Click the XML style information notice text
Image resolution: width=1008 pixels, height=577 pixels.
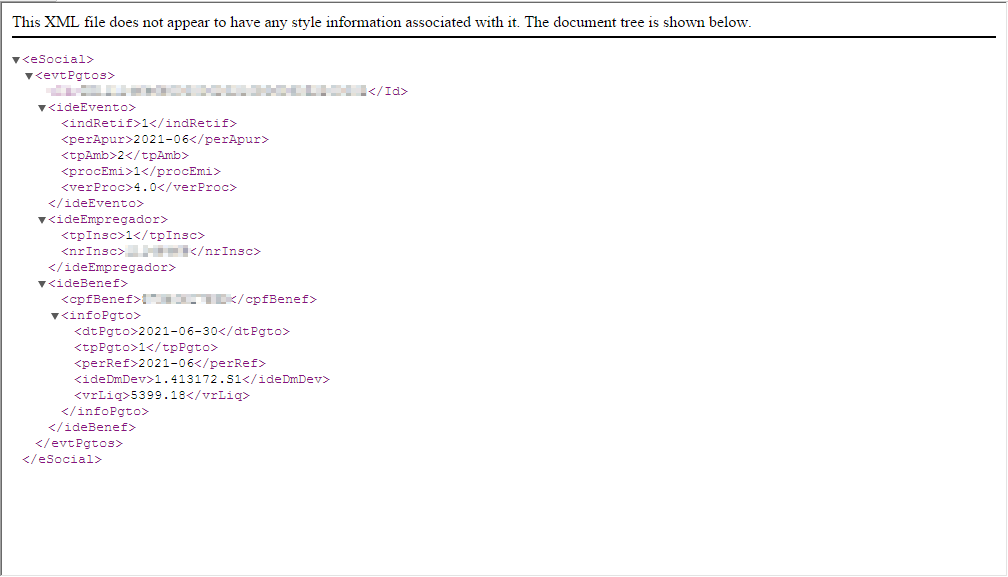(381, 22)
